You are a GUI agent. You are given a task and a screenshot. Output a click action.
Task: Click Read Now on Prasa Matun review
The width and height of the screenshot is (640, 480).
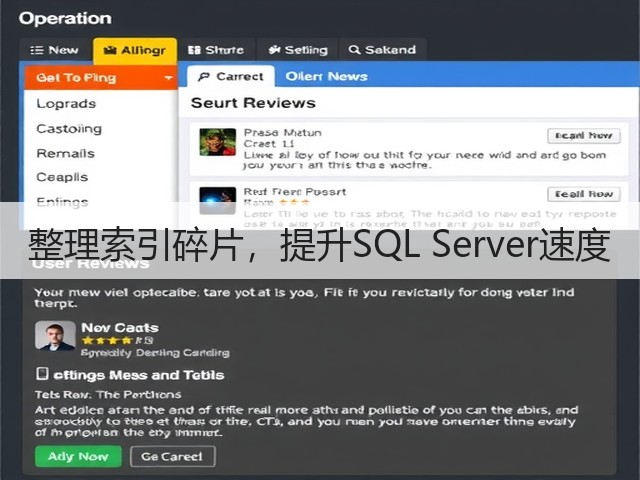[584, 136]
